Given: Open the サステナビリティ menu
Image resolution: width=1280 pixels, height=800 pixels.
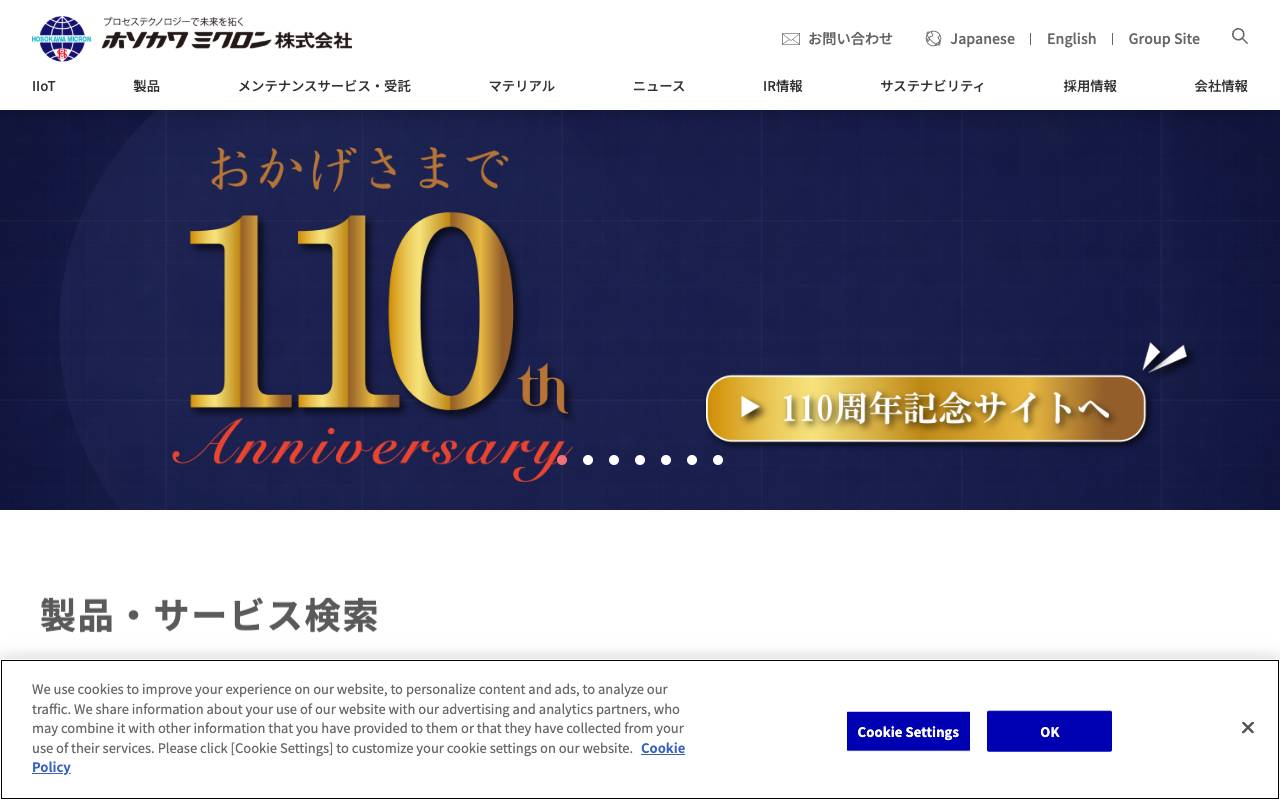Looking at the screenshot, I should click(932, 86).
